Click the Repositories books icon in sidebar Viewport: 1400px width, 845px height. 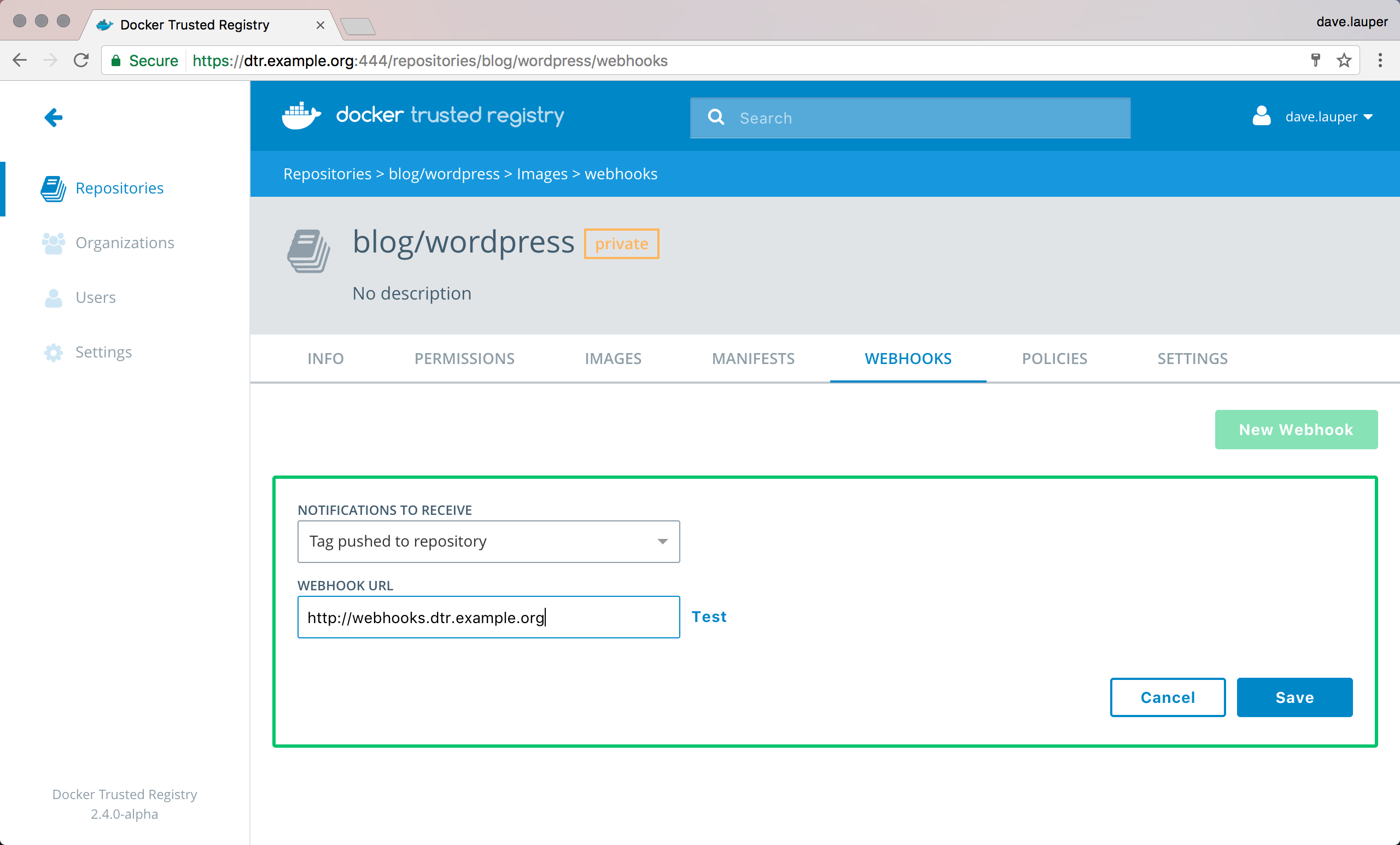(54, 189)
